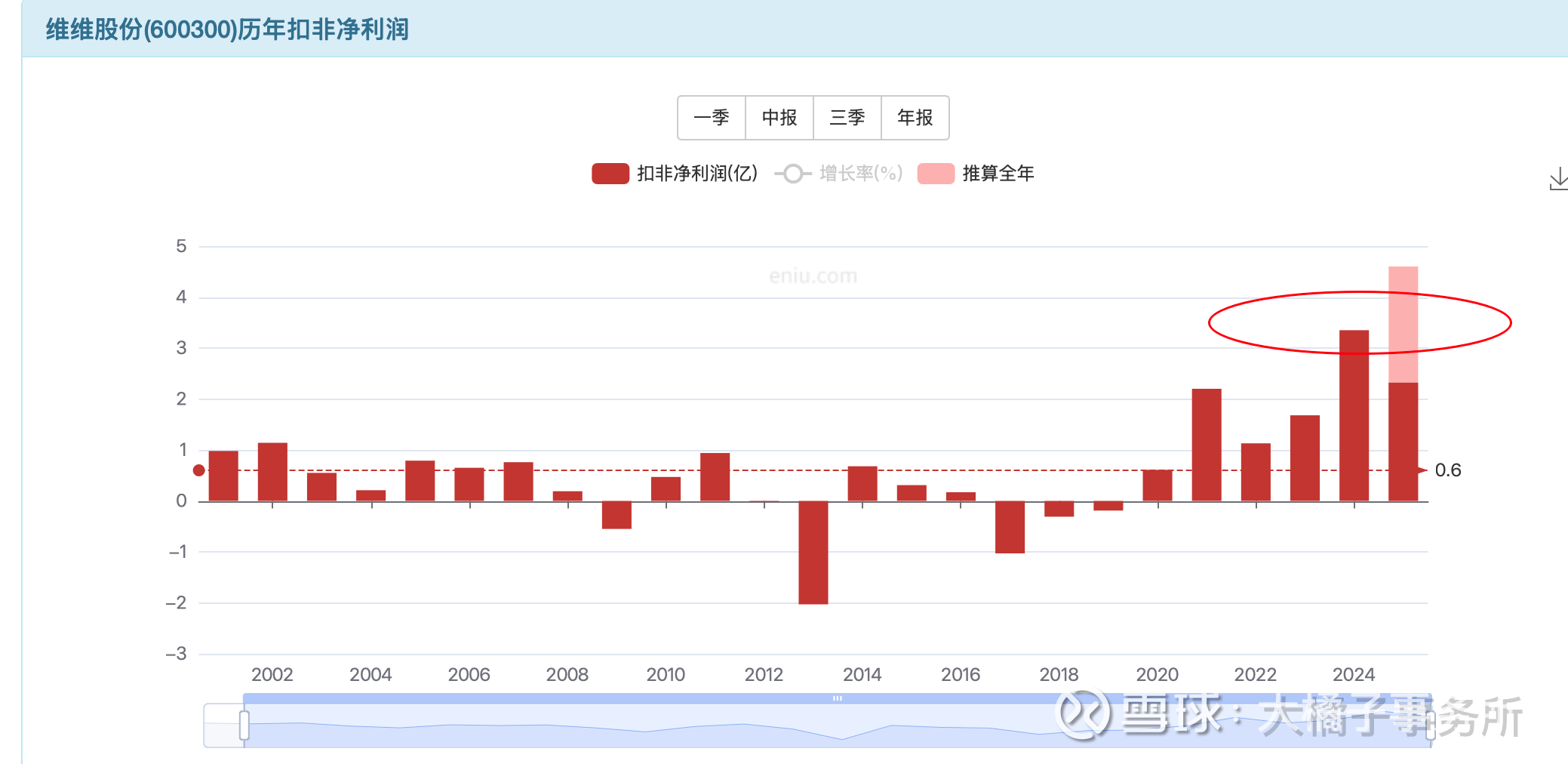Click the negative 2017 bar
The height and width of the screenshot is (764, 1568).
1010,527
